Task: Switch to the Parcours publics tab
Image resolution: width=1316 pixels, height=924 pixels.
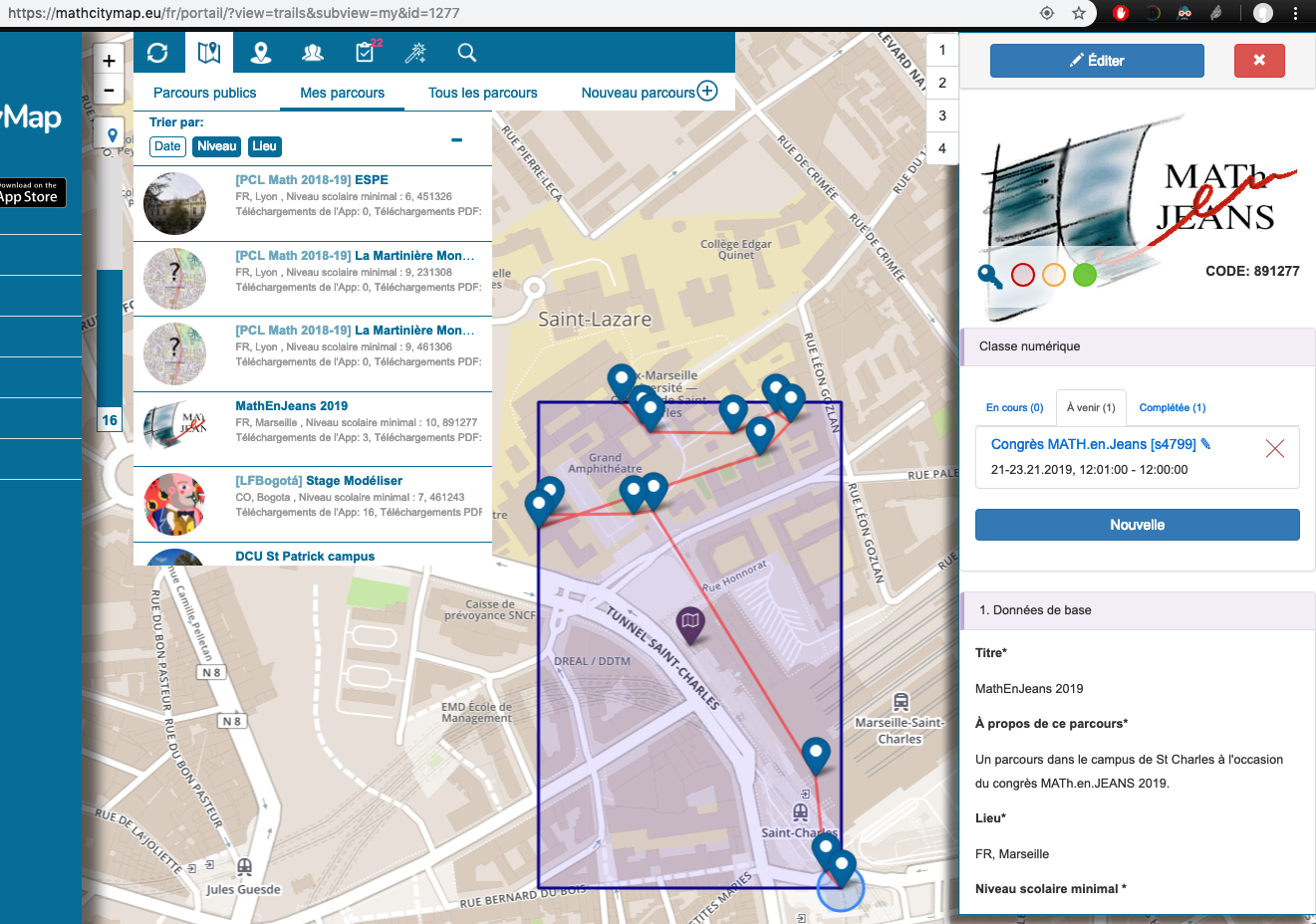Action: 204,93
